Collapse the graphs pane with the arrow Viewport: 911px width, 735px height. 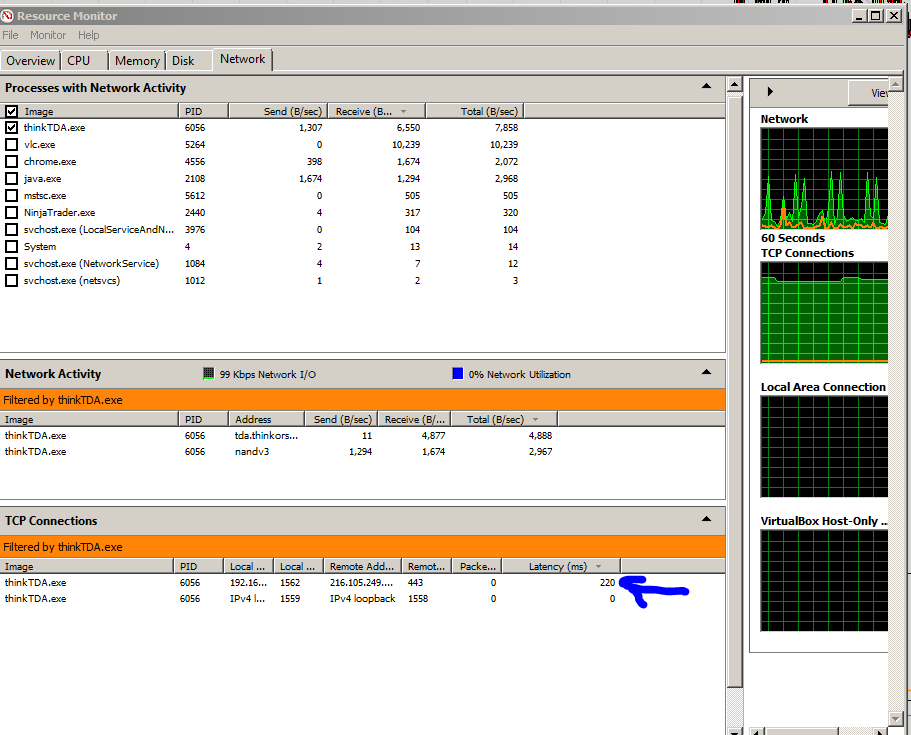[x=770, y=91]
